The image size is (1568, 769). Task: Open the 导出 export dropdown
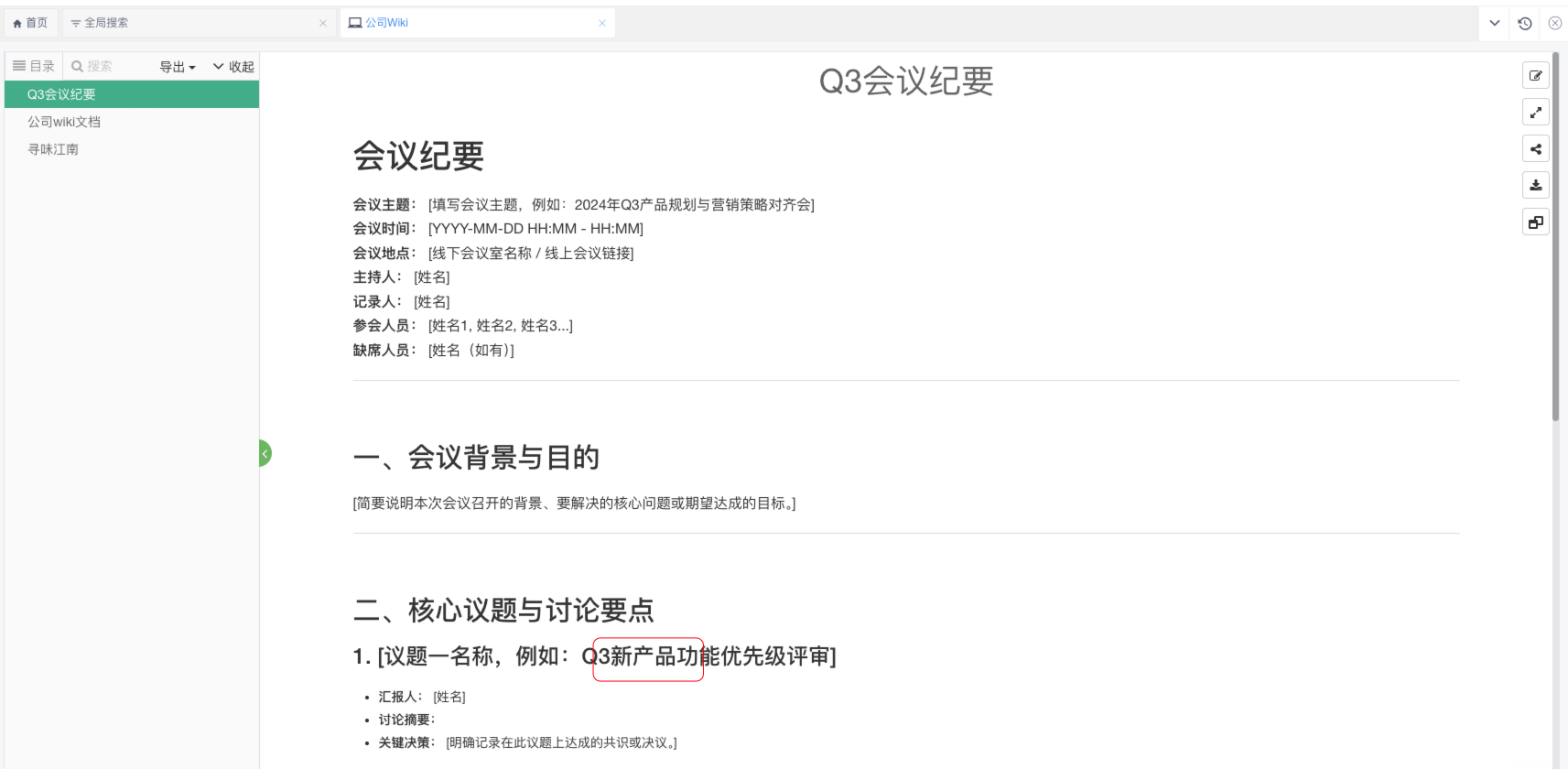click(178, 67)
